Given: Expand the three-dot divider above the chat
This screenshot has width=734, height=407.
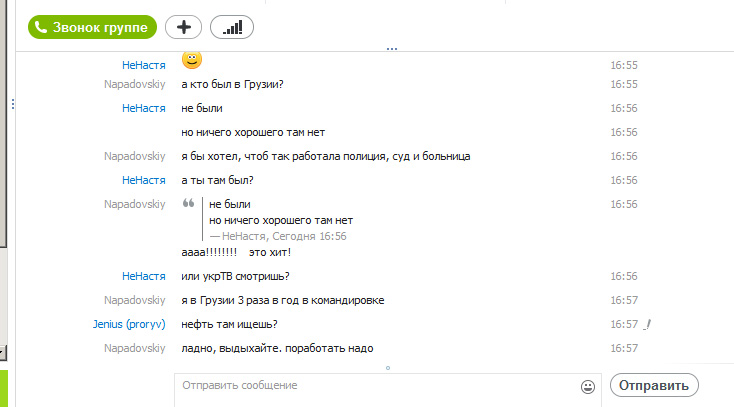Looking at the screenshot, I should coord(392,49).
